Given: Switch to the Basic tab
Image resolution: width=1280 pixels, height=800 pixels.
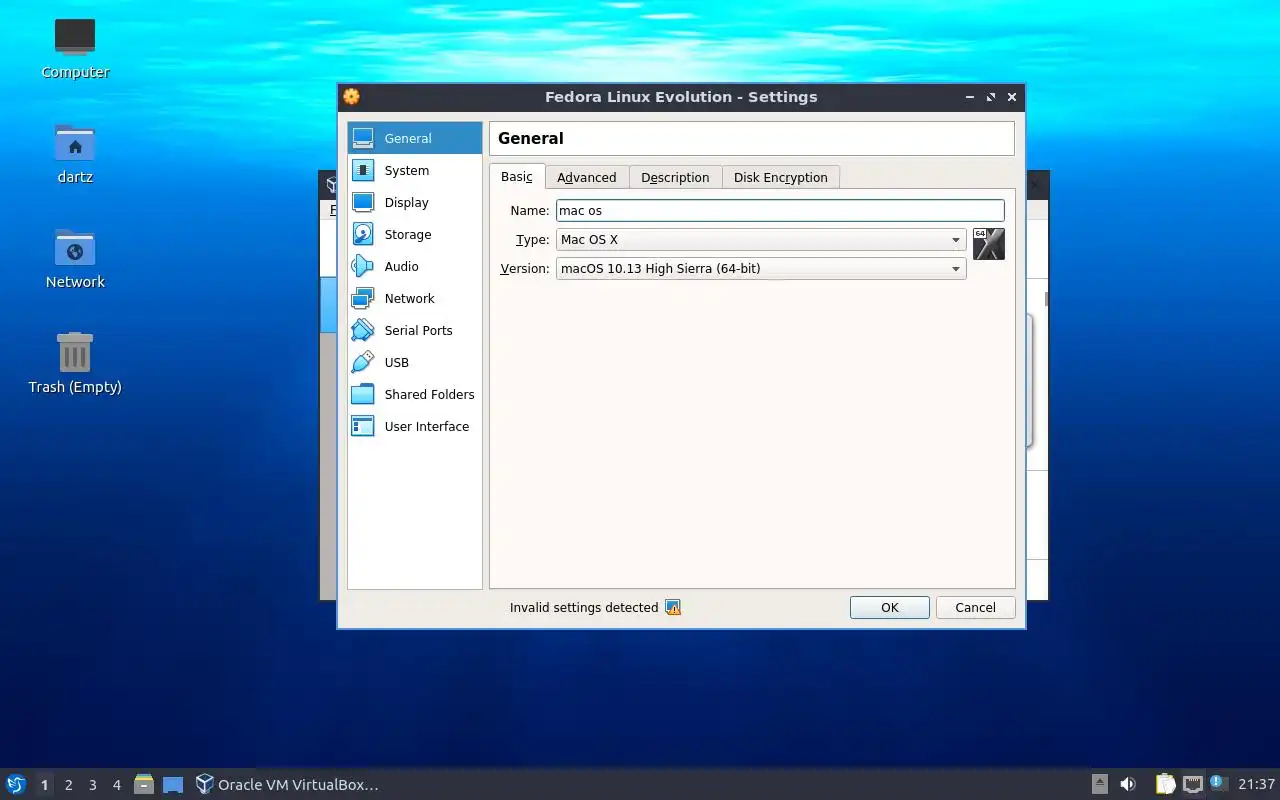Looking at the screenshot, I should coord(517,176).
